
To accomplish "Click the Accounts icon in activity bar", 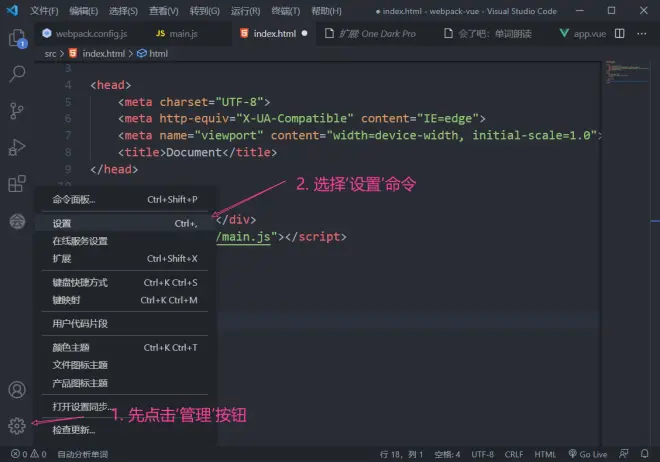I will click(x=17, y=390).
